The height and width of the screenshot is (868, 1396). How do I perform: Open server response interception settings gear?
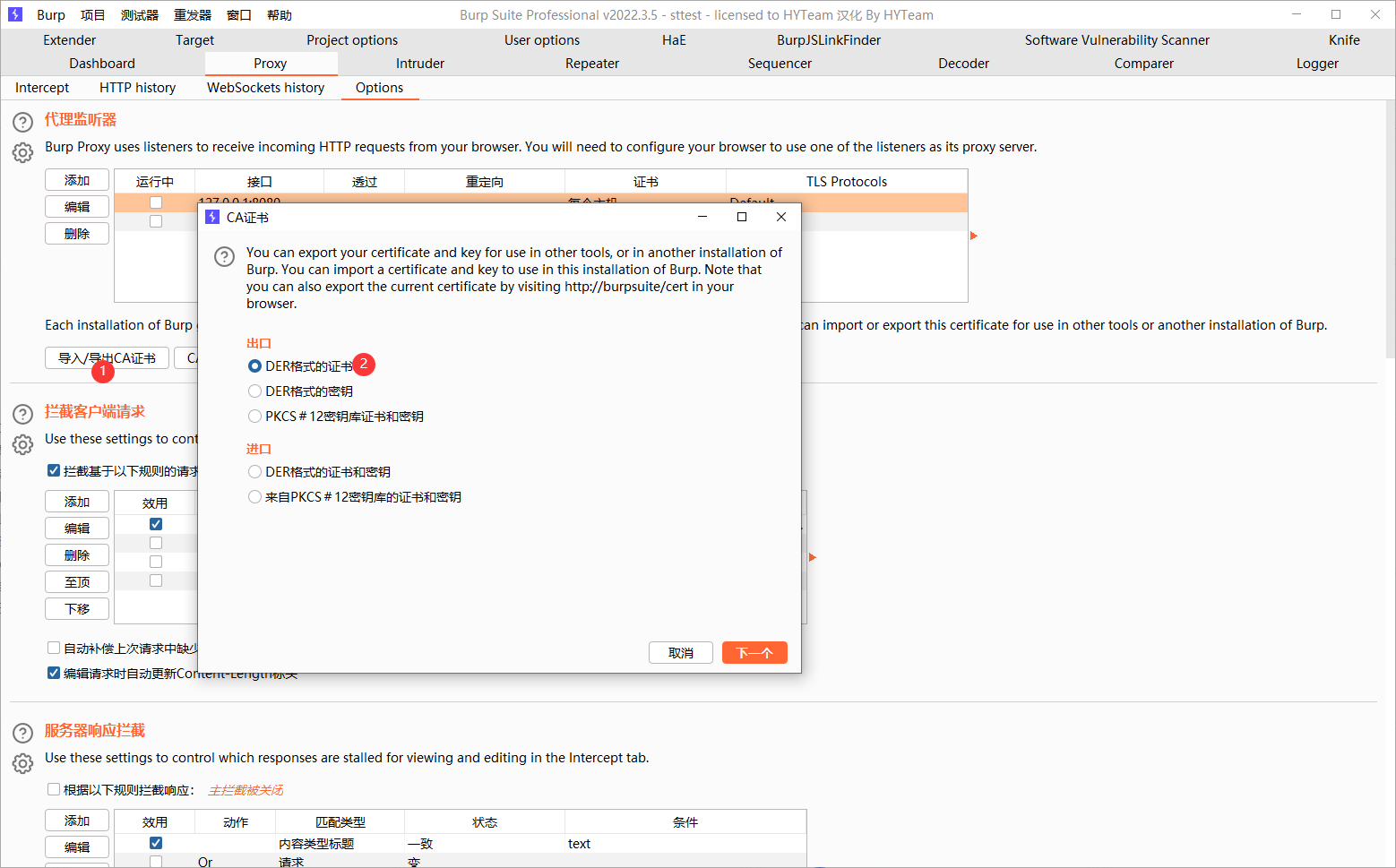[x=22, y=763]
